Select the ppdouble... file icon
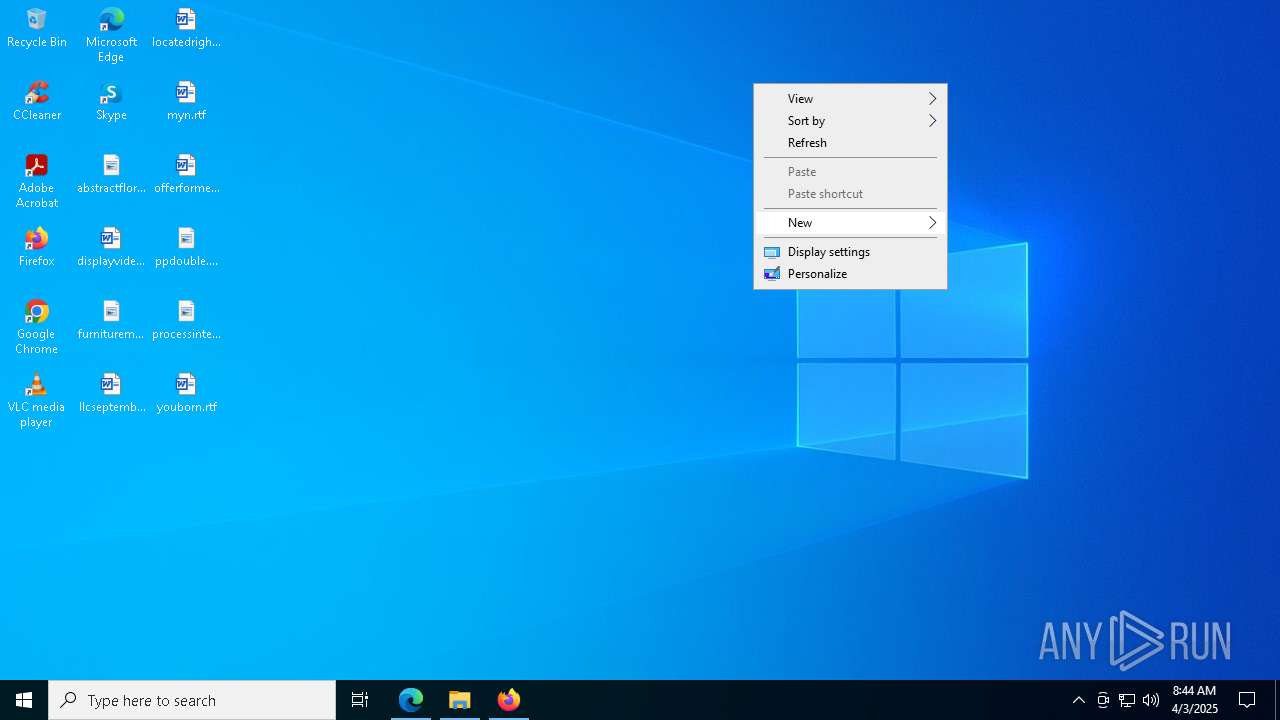The image size is (1280, 720). coord(186,247)
